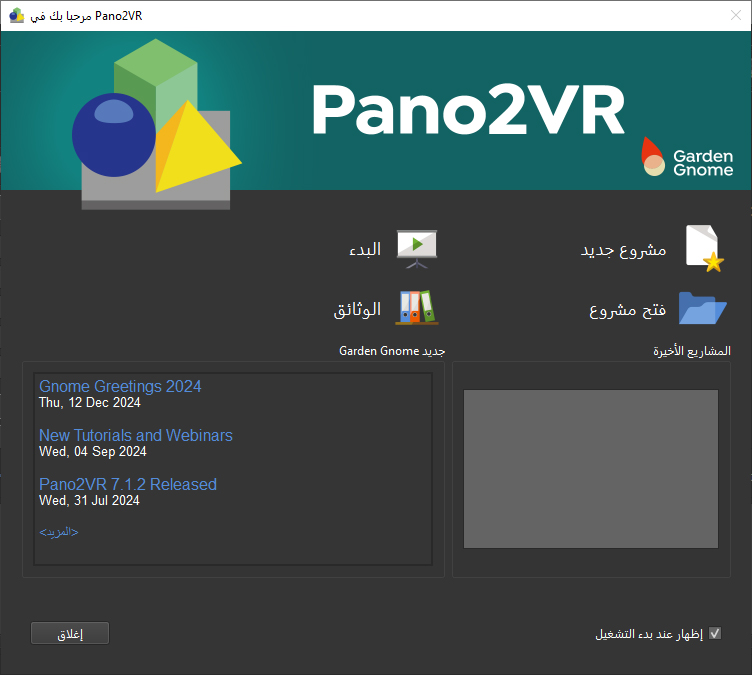Click the 'البدء' label
Viewport: 752px width, 675px height.
click(x=365, y=249)
